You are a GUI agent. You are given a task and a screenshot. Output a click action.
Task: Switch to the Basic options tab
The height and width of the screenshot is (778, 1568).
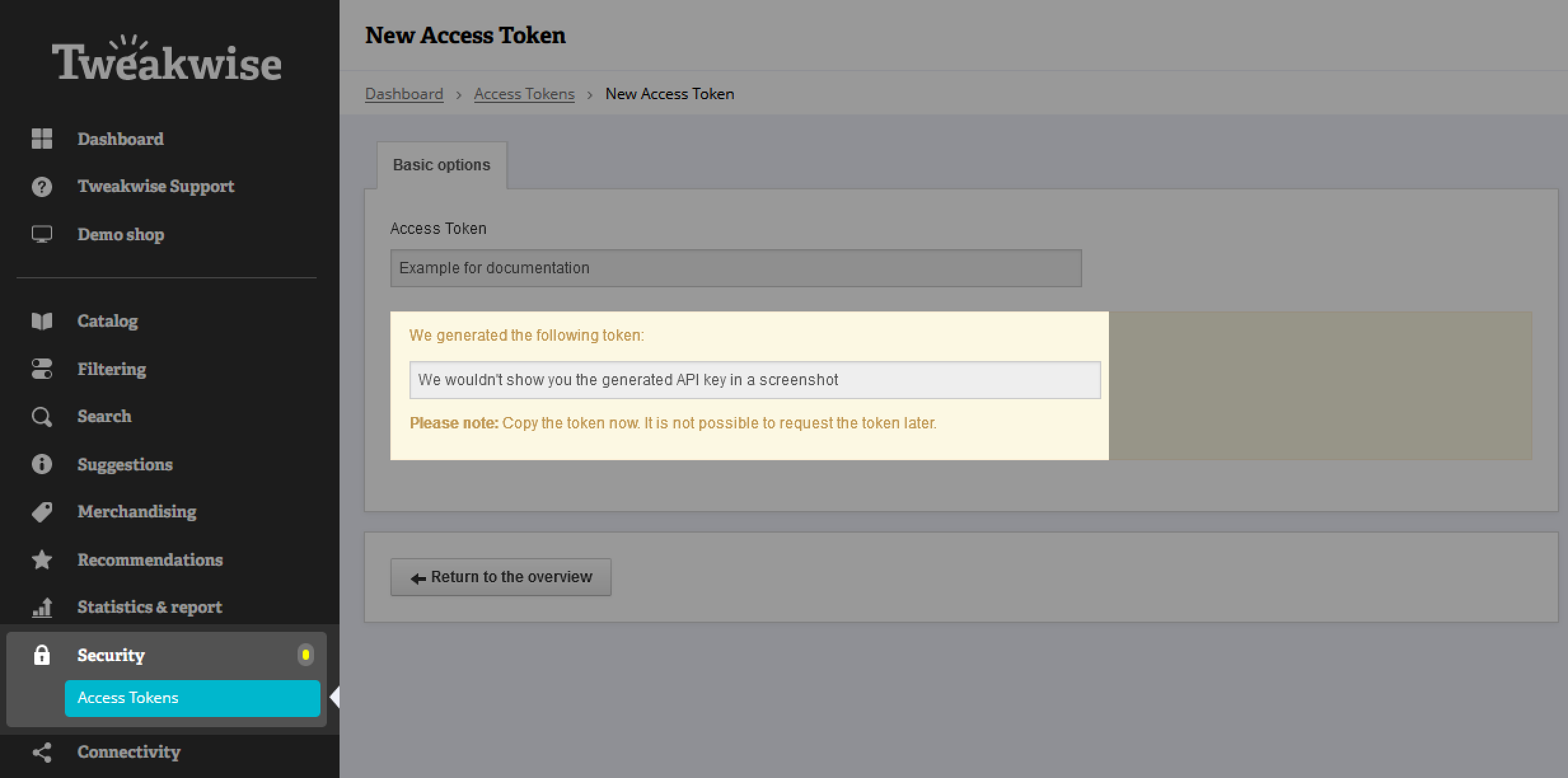442,165
